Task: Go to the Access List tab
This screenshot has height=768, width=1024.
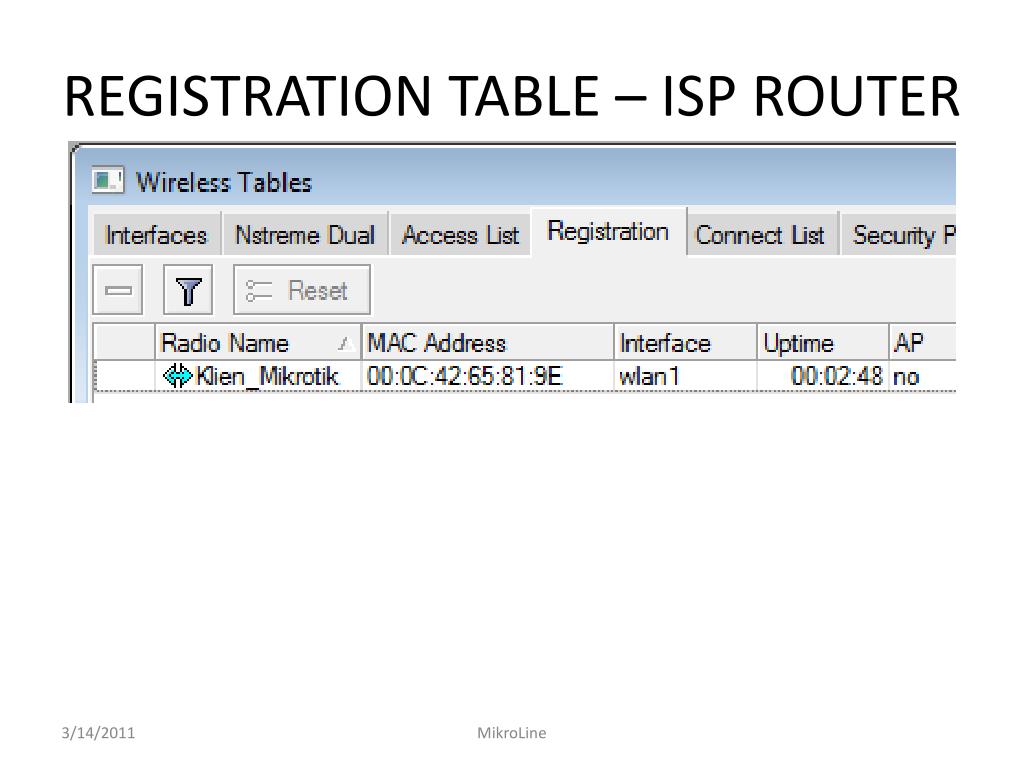Action: coord(460,234)
